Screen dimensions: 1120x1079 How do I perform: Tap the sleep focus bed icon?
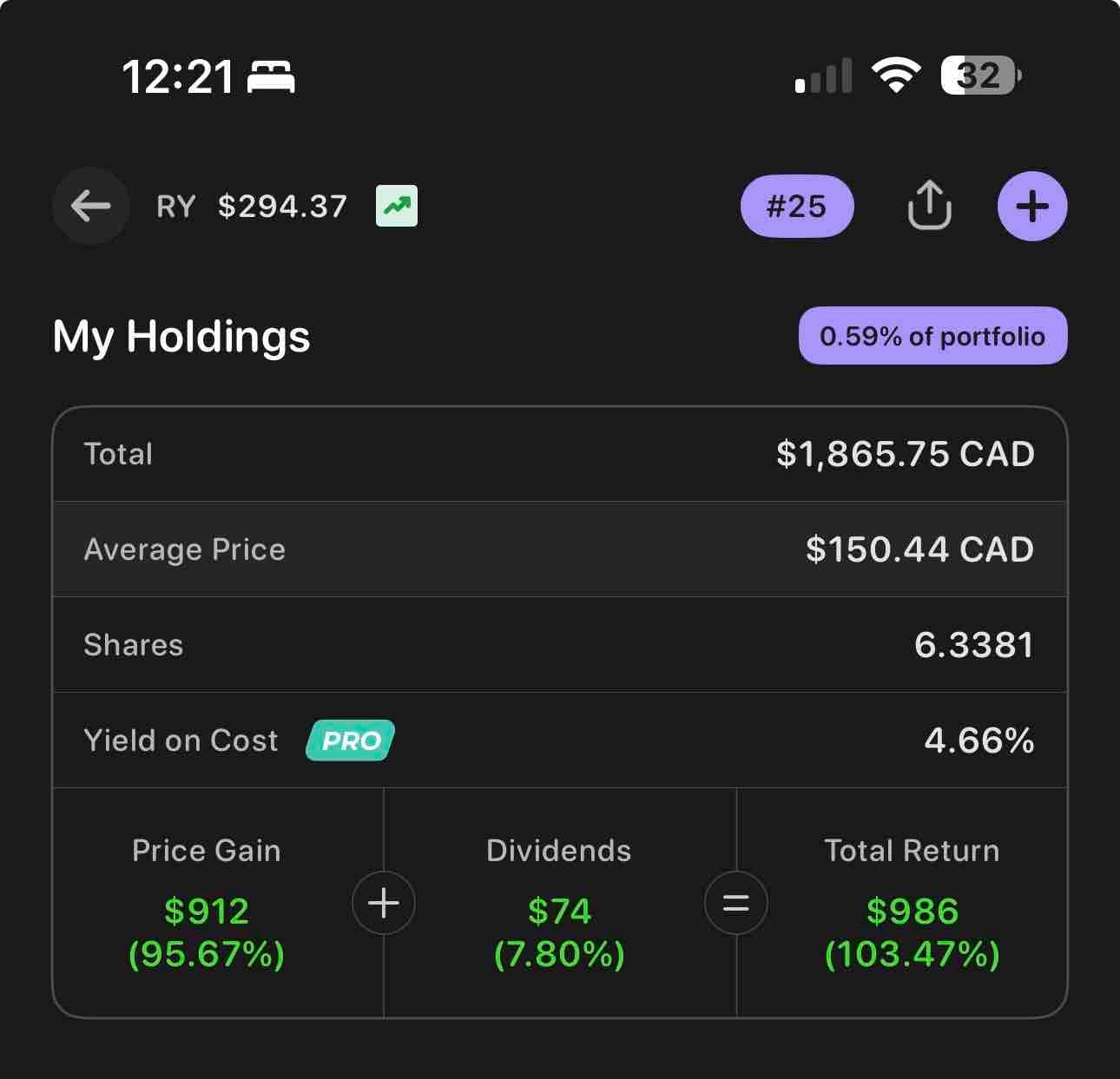point(272,76)
